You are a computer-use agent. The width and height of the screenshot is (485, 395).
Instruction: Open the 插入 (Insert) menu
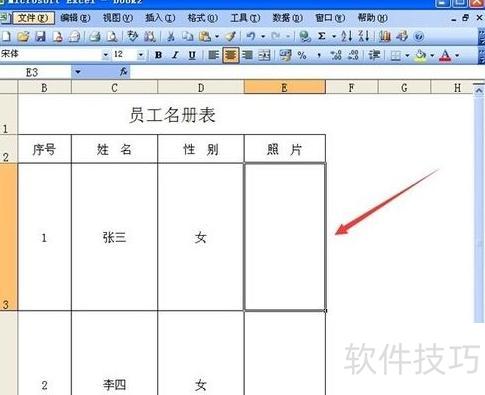[x=160, y=18]
